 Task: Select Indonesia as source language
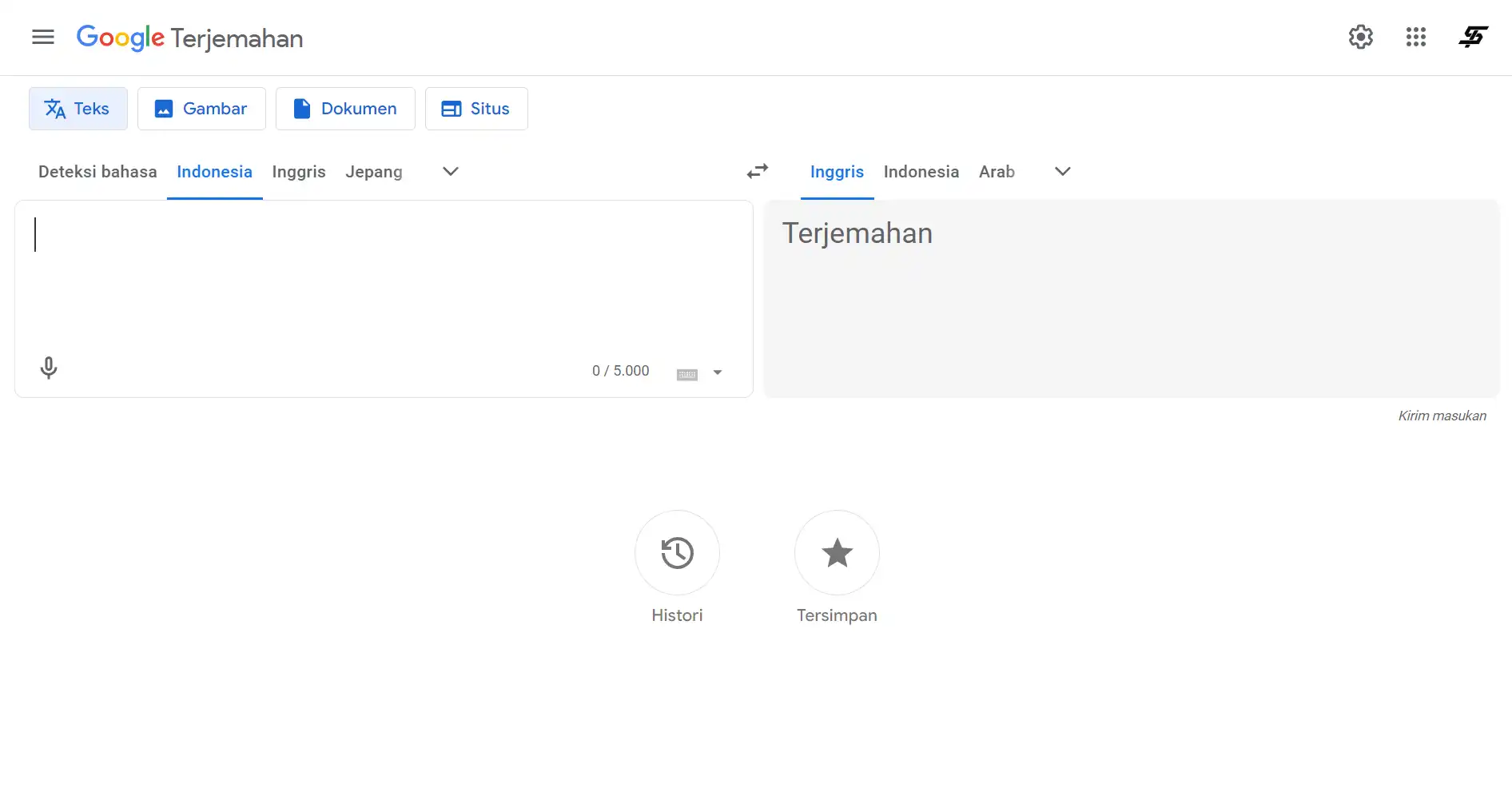214,172
